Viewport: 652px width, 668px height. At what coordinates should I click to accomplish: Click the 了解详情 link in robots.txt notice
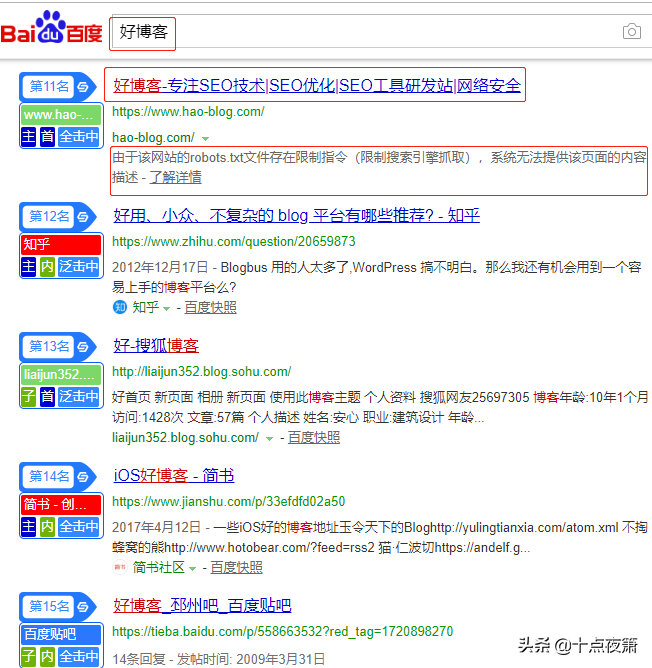pos(175,177)
